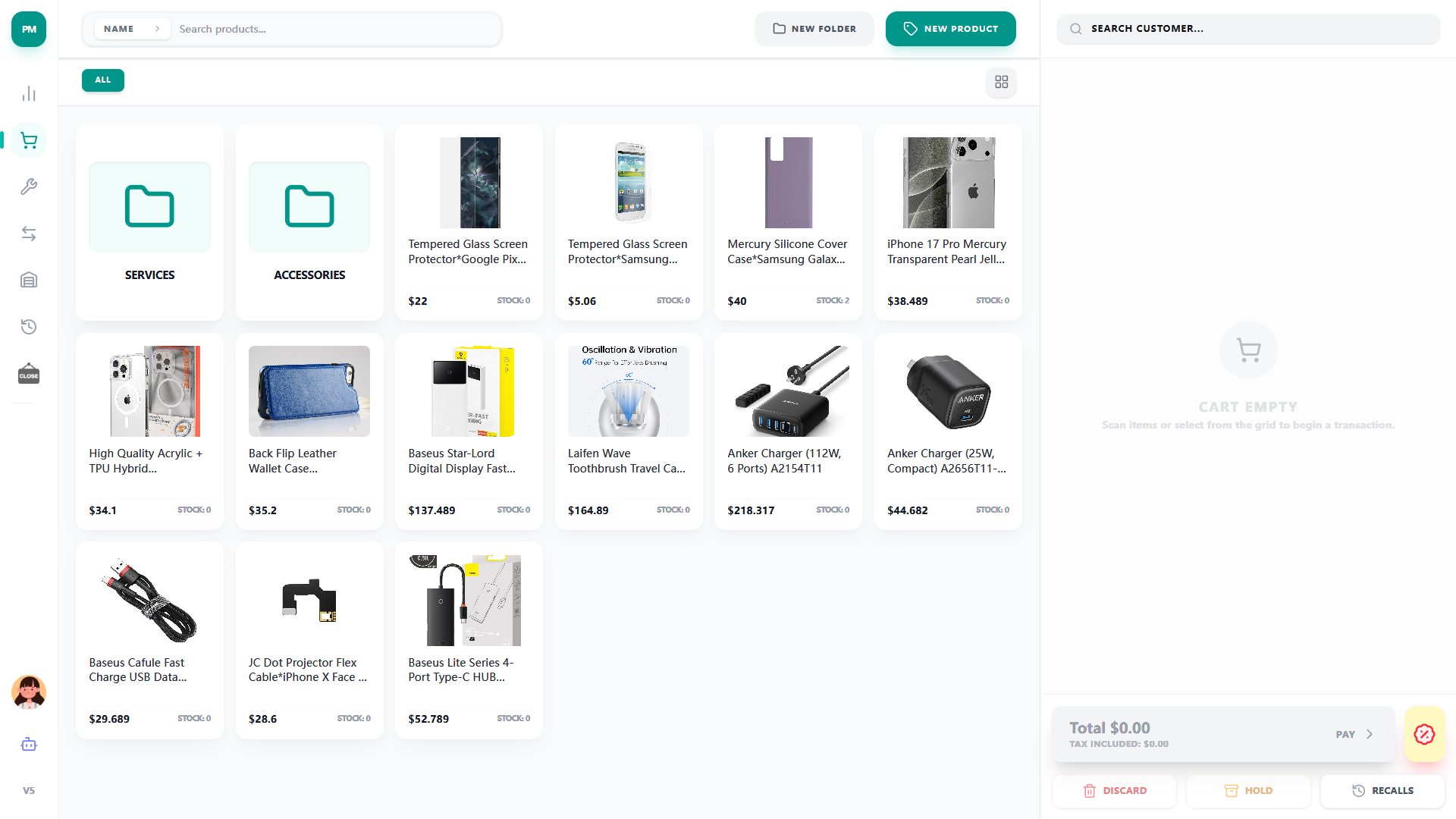
Task: Open the robot assistant sidebar icon
Action: (29, 744)
